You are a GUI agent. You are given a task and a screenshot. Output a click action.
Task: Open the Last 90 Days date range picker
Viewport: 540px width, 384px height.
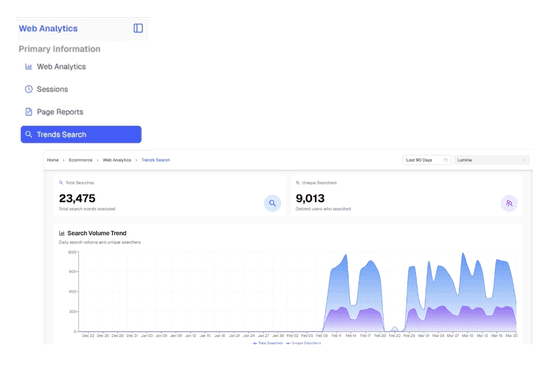(x=426, y=160)
